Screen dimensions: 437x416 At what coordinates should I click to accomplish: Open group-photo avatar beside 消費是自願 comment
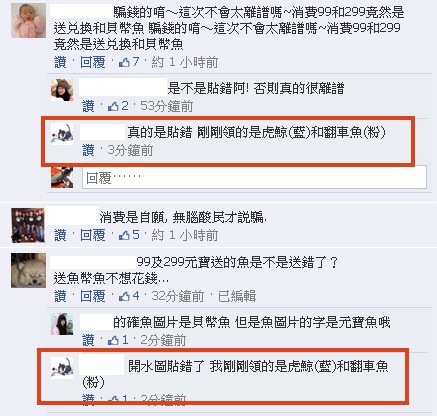click(x=28, y=225)
